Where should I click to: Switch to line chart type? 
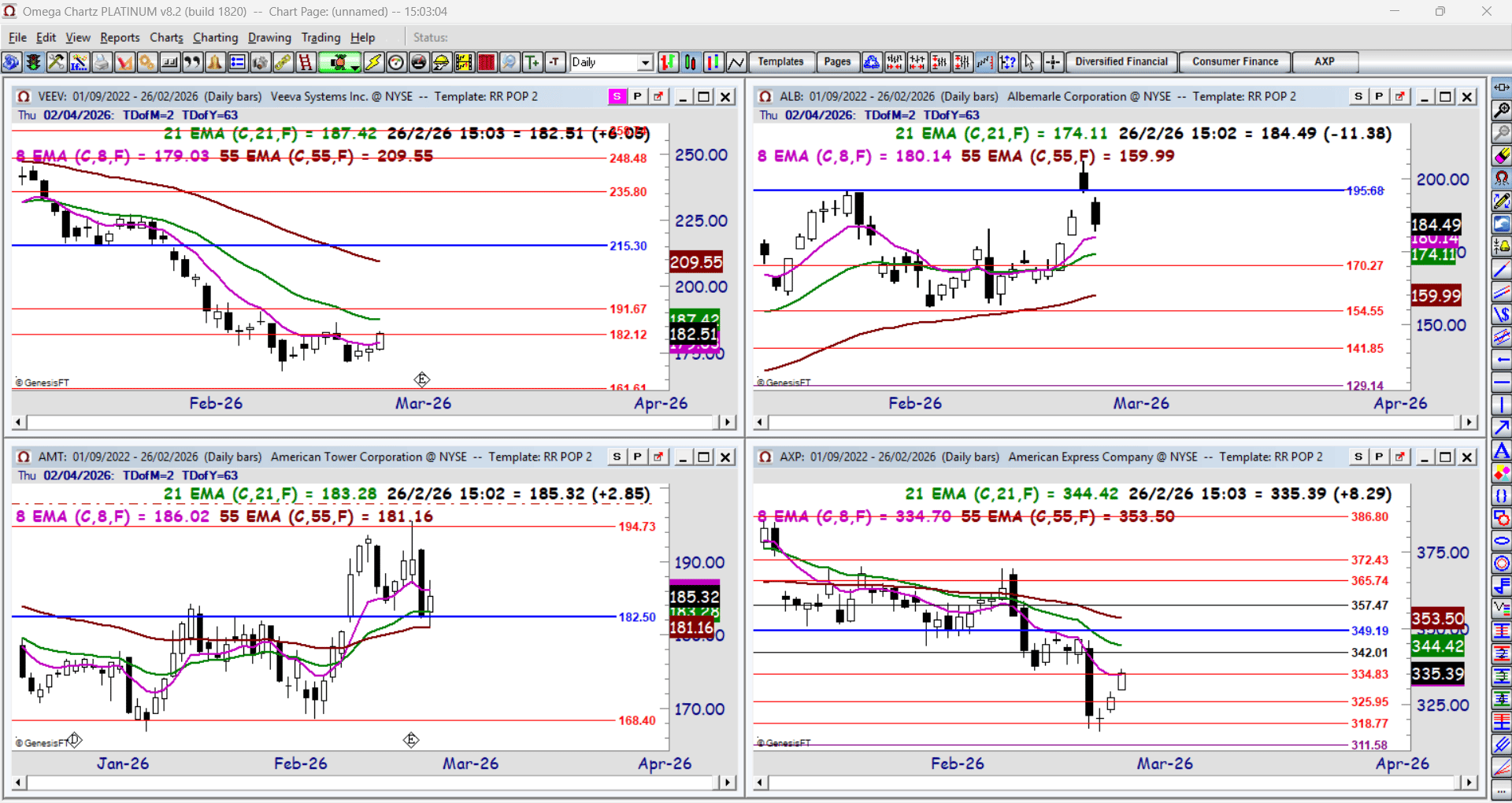pyautogui.click(x=736, y=62)
